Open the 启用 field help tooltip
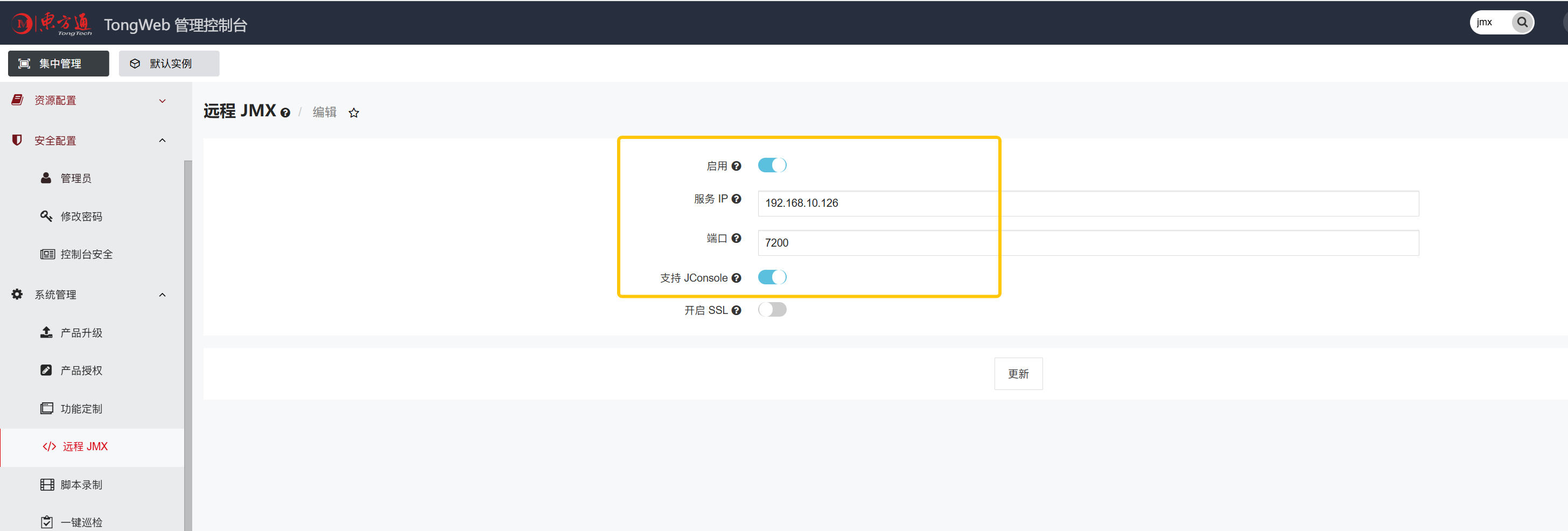The width and height of the screenshot is (1568, 531). click(737, 165)
